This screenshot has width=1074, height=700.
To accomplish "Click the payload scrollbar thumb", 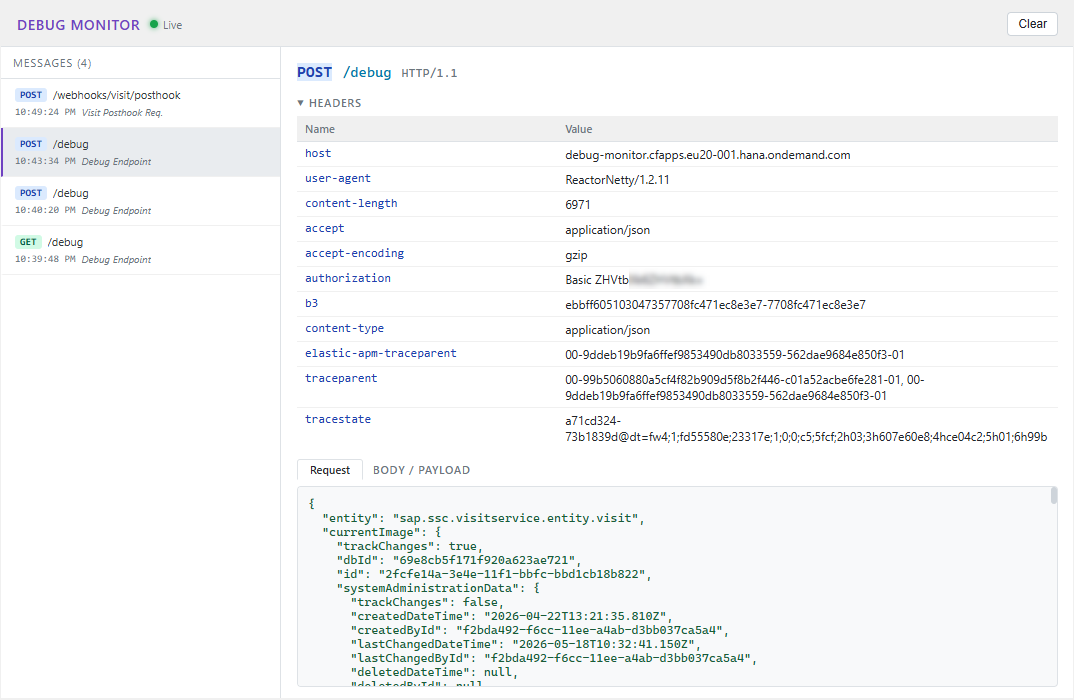I will pos(1053,495).
